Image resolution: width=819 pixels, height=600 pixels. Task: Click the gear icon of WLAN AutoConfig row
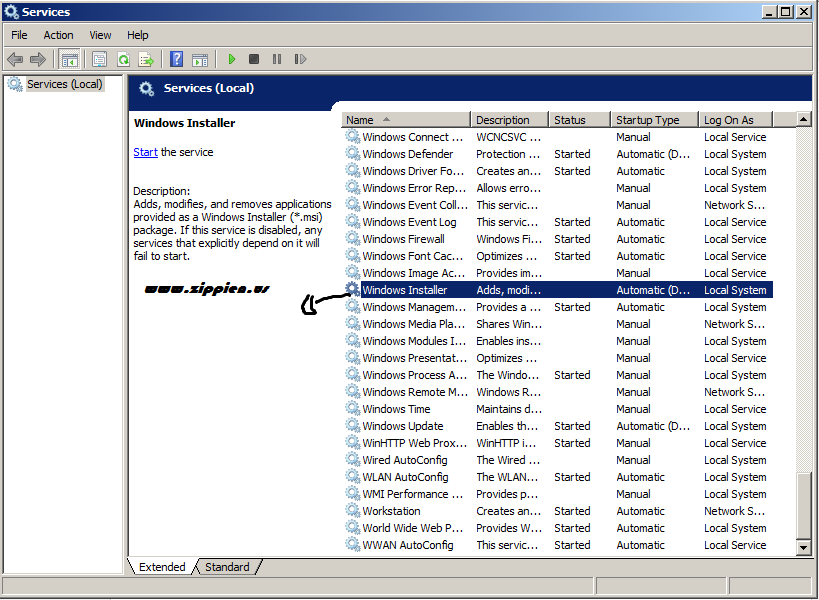coord(353,476)
